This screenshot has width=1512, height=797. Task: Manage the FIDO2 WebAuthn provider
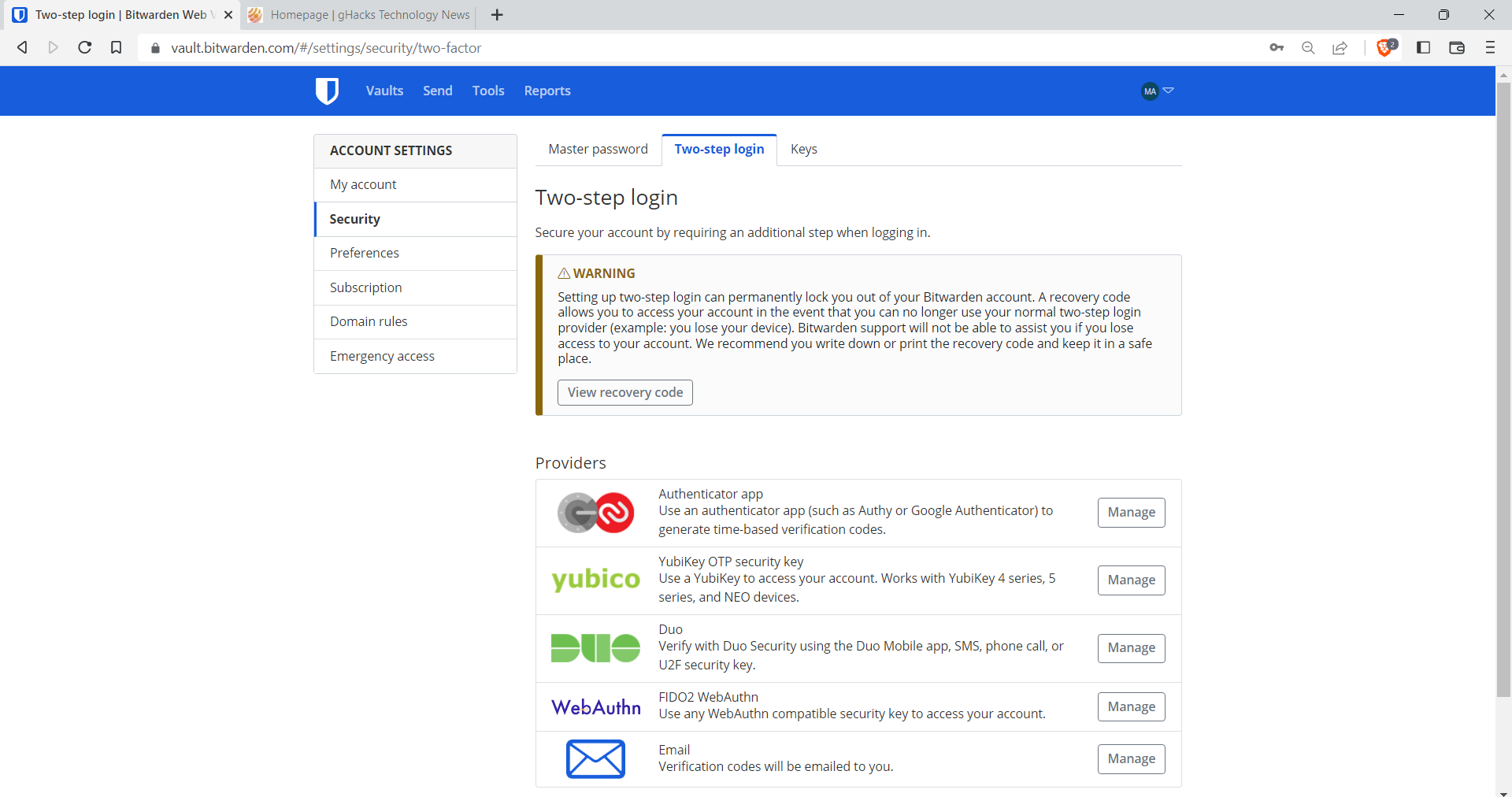(x=1131, y=707)
